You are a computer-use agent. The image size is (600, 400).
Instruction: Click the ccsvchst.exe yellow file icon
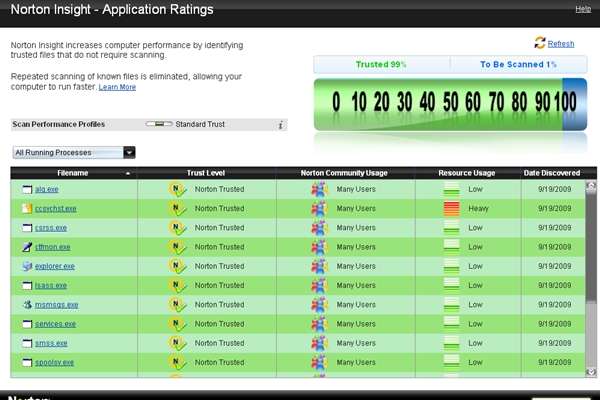[x=27, y=208]
